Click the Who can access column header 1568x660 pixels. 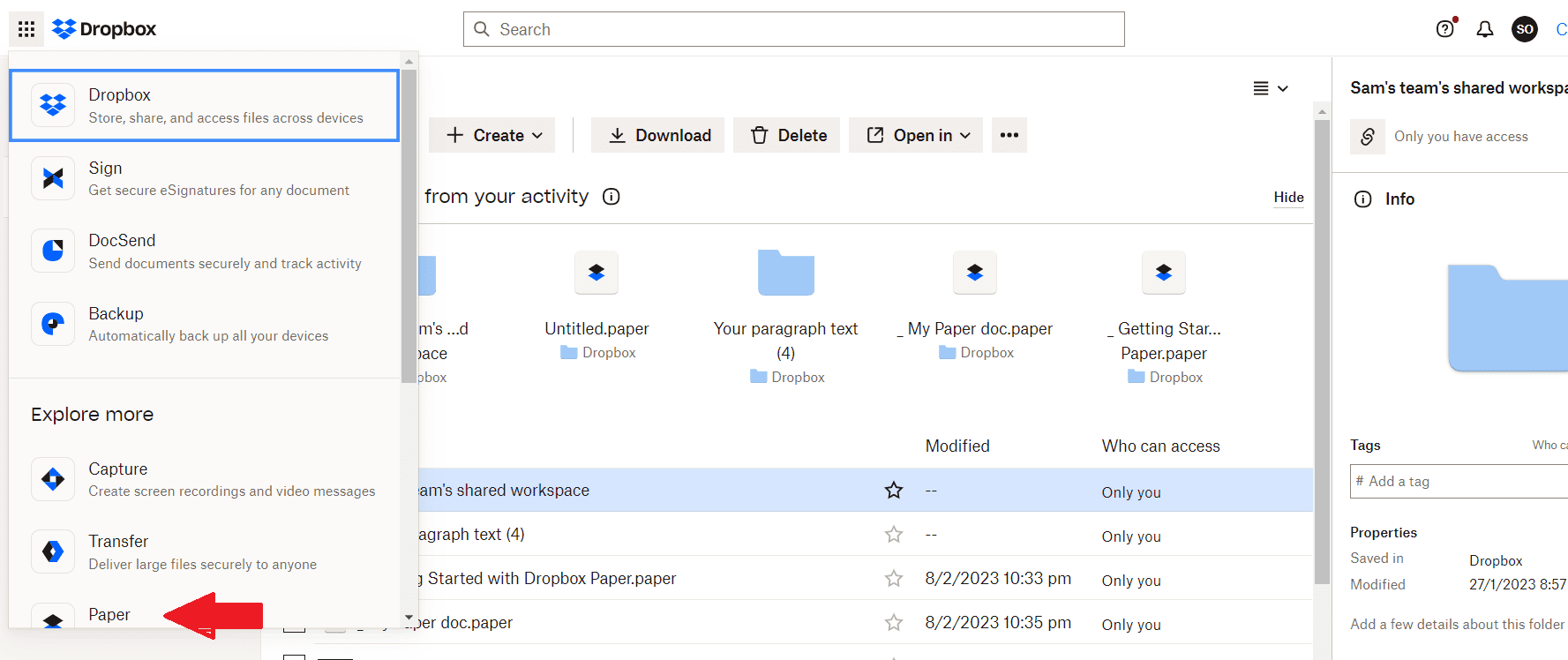[x=1161, y=446]
